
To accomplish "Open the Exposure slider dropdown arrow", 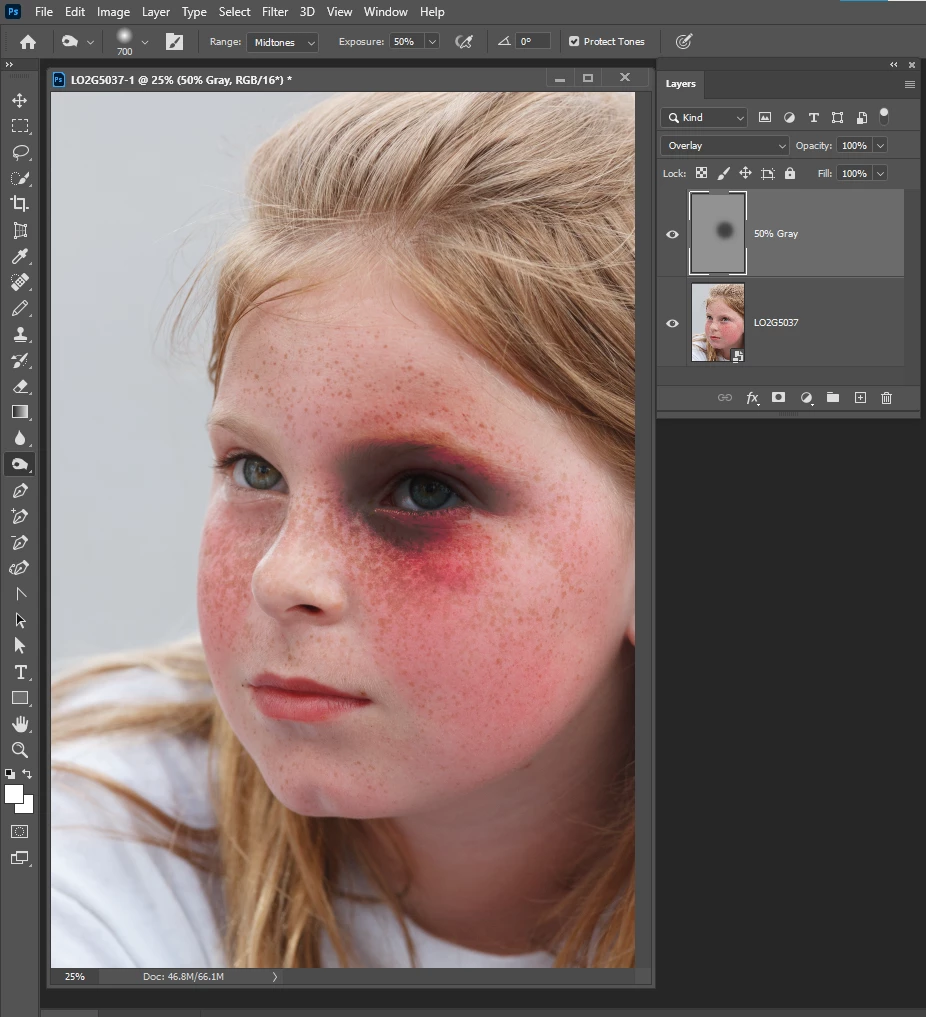I will tap(433, 42).
